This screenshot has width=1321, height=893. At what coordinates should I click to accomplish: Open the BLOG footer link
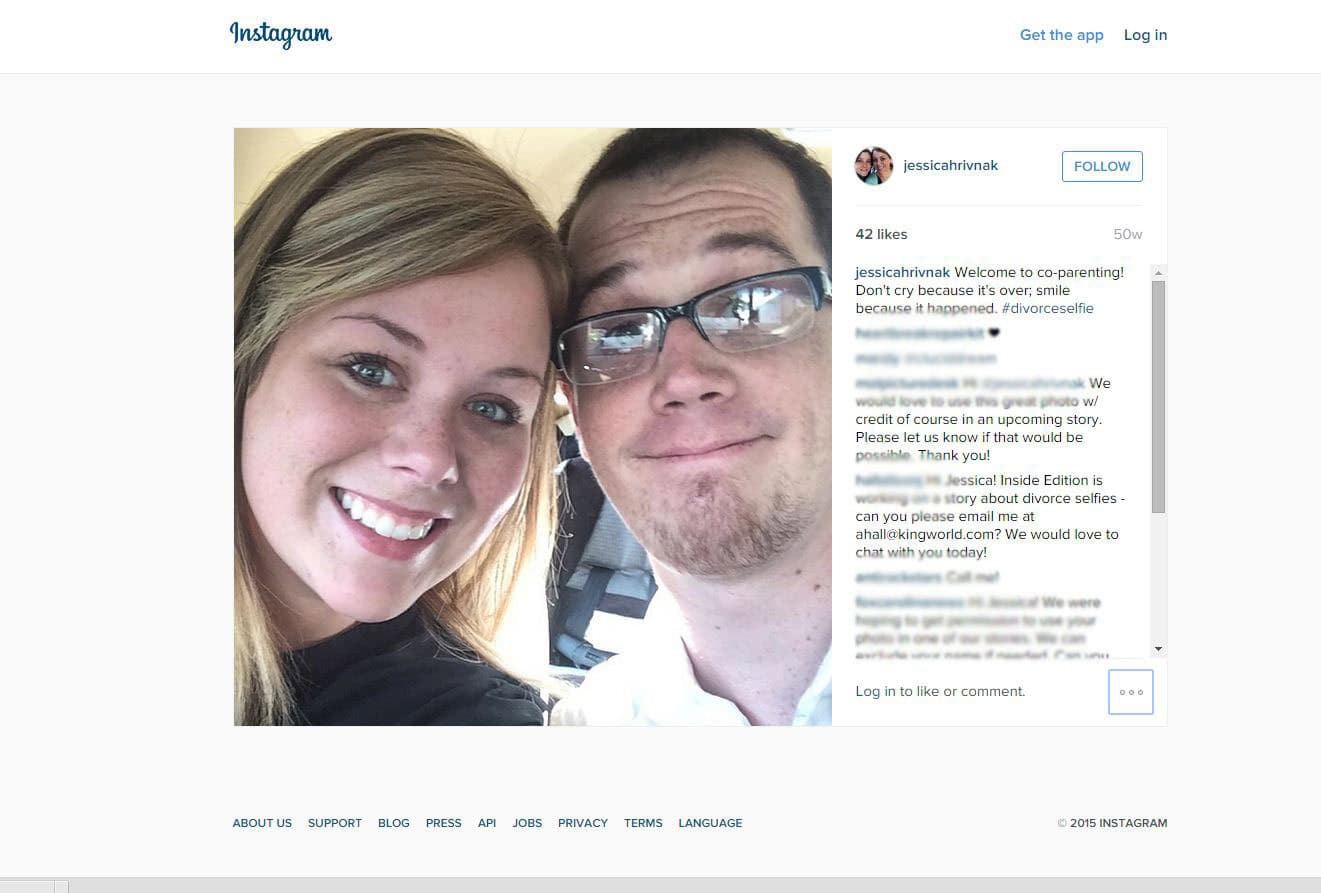[x=394, y=823]
